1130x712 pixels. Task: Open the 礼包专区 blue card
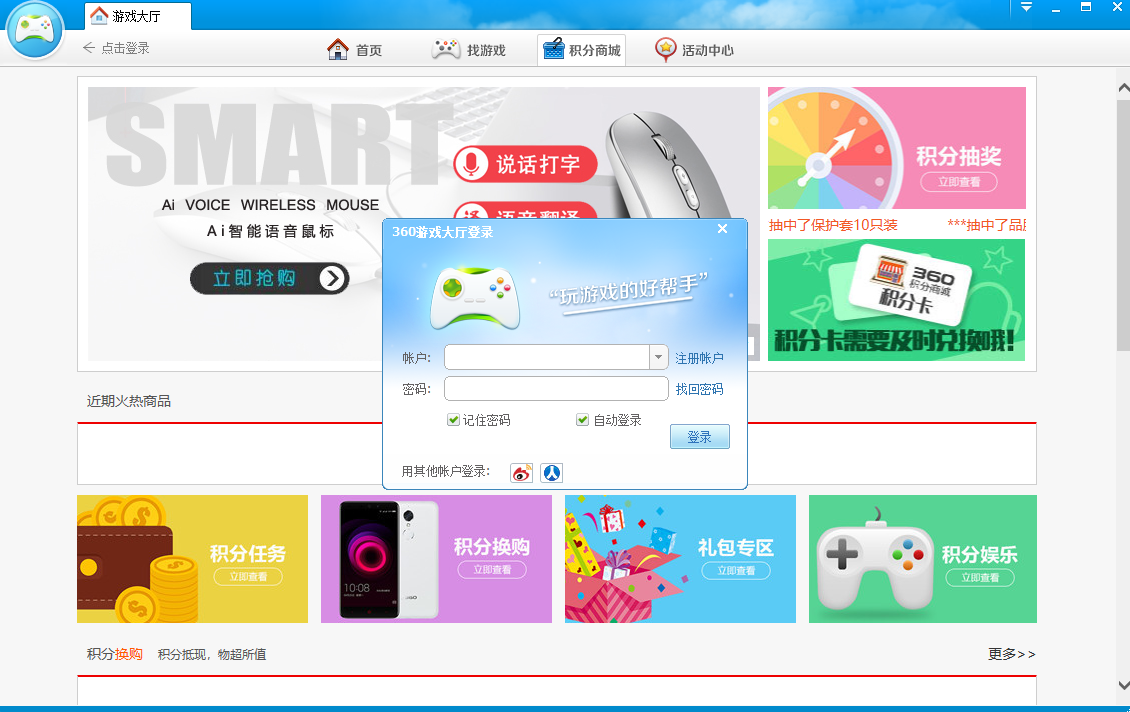coord(680,559)
